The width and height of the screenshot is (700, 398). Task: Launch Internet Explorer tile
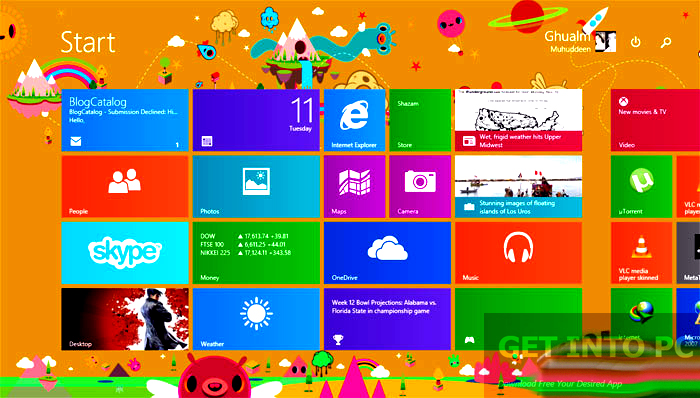pos(354,120)
